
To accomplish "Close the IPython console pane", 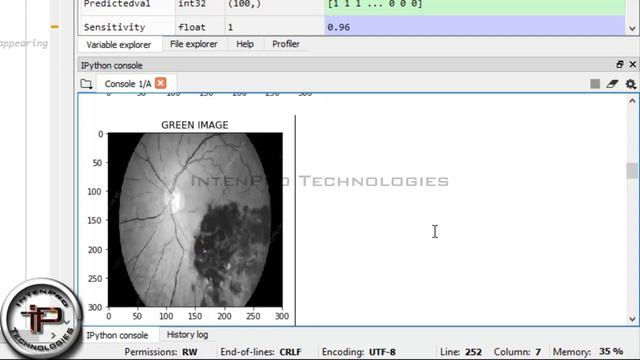I will coord(633,64).
